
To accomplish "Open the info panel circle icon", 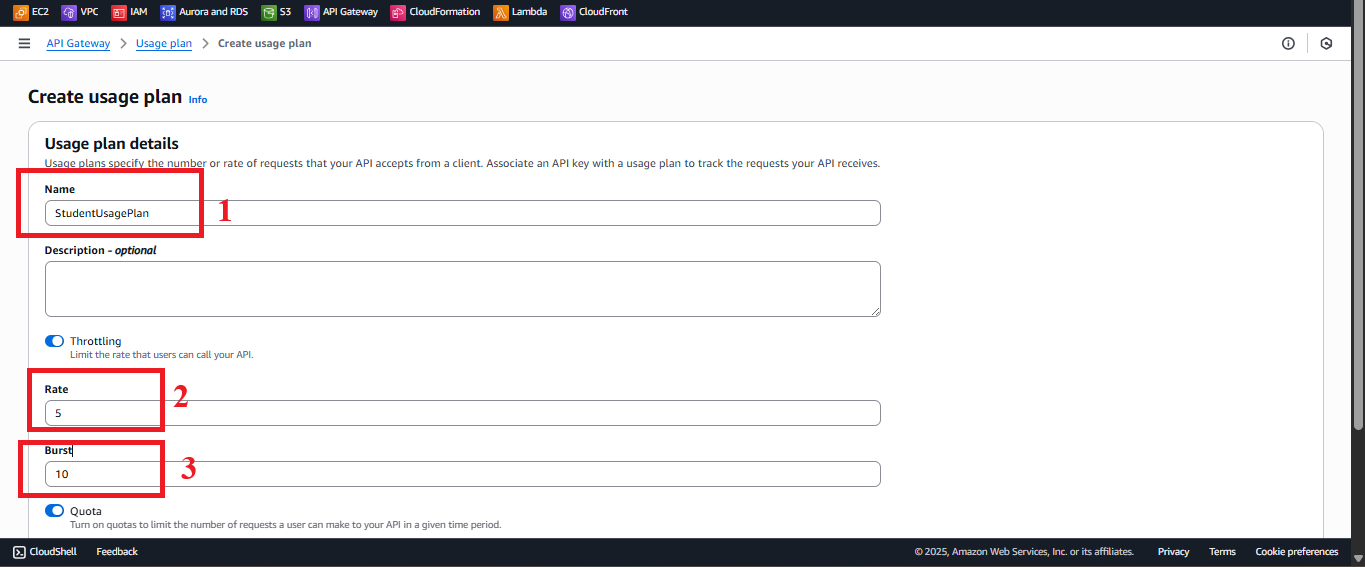I will click(1288, 44).
